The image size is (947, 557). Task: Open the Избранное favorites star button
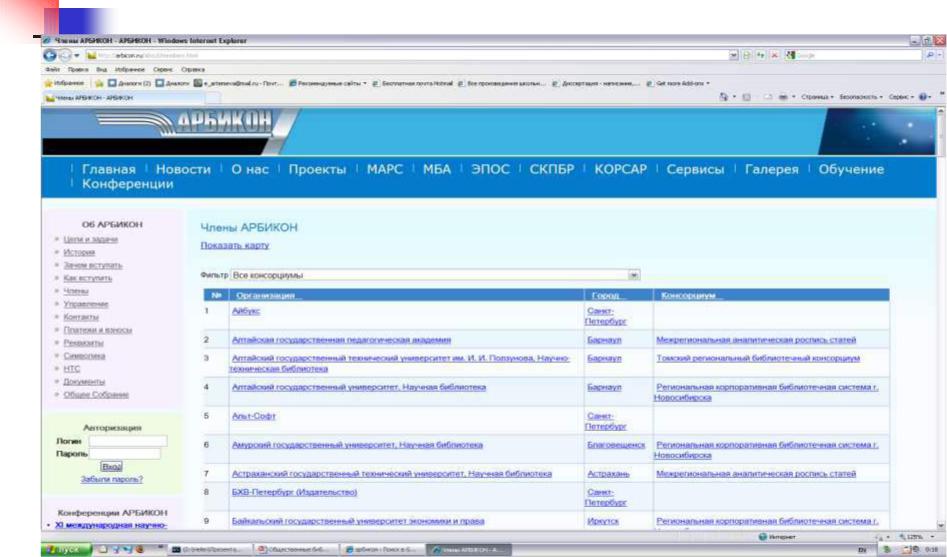tap(64, 83)
